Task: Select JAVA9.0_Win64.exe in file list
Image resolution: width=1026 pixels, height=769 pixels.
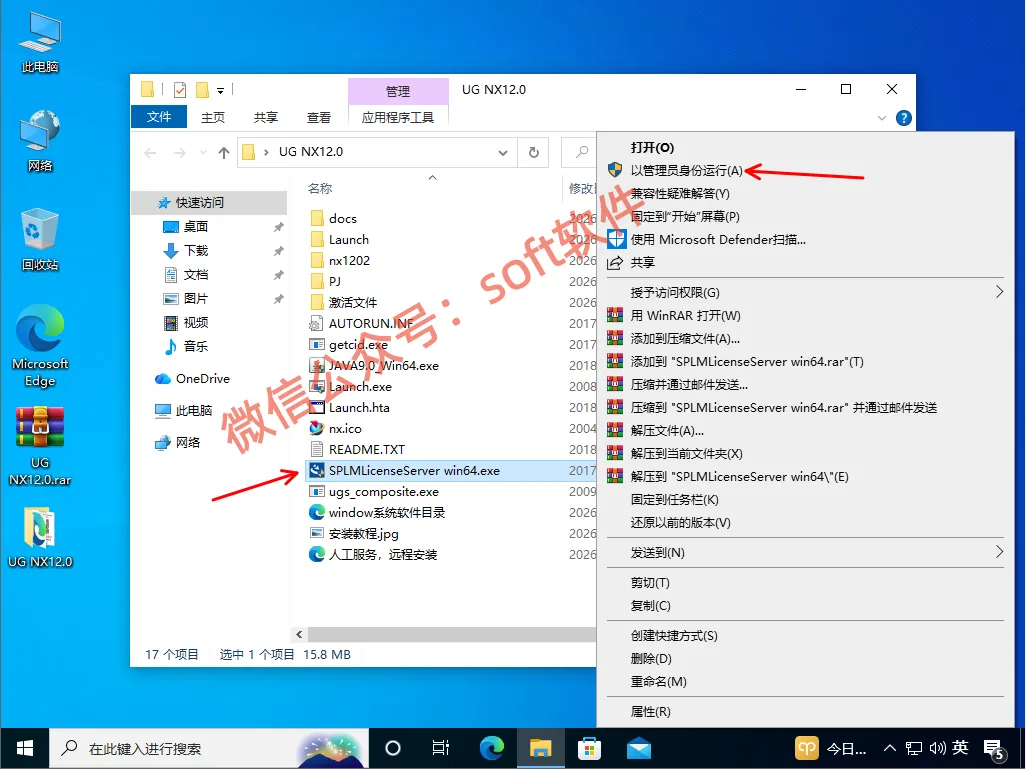Action: coord(383,366)
